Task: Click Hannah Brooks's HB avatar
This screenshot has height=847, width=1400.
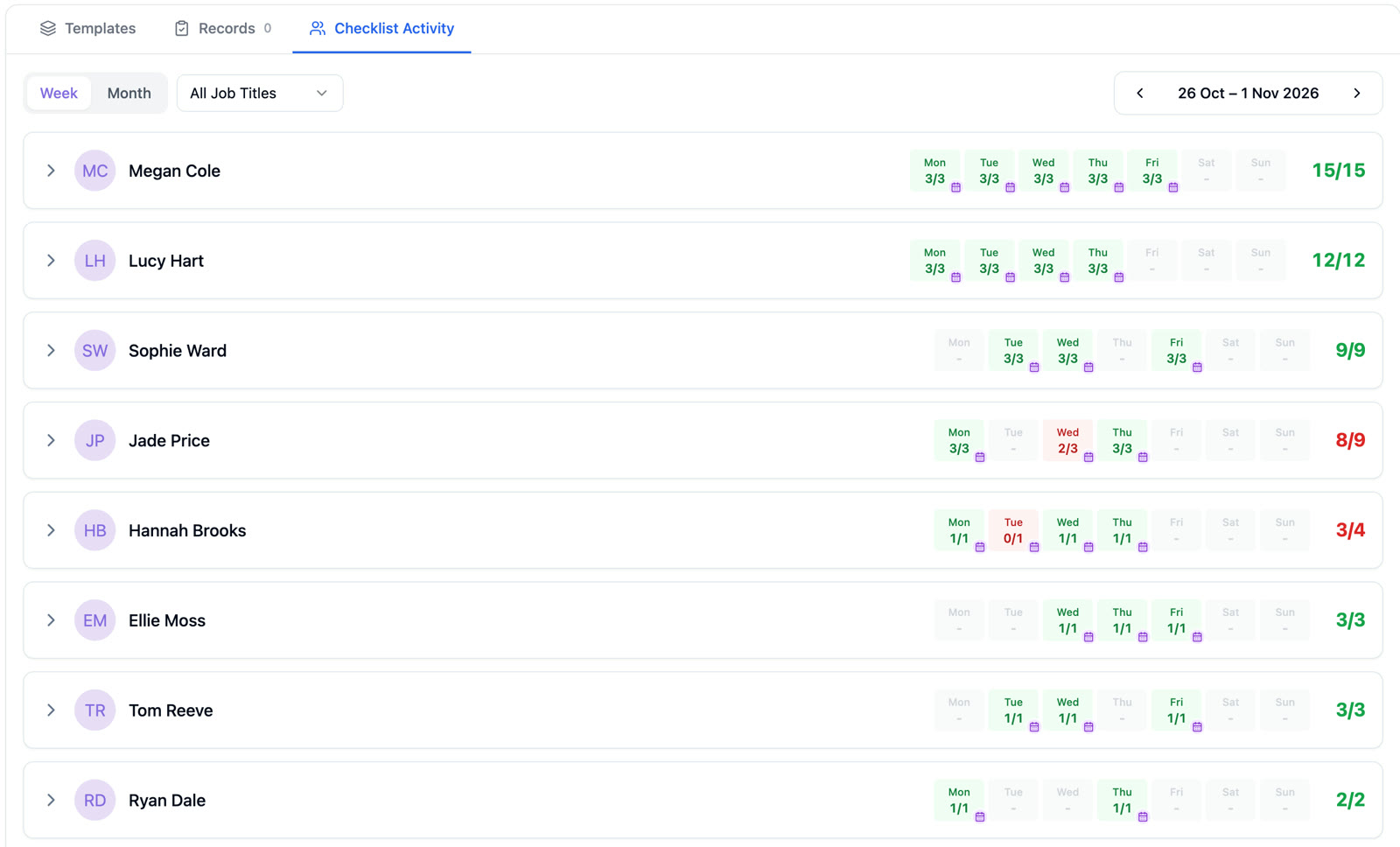Action: pos(94,530)
